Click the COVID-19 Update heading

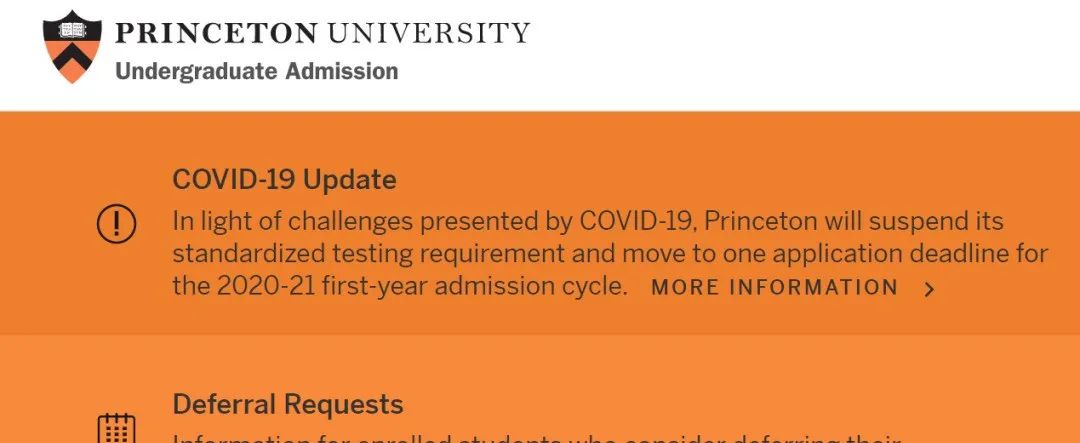tap(284, 180)
